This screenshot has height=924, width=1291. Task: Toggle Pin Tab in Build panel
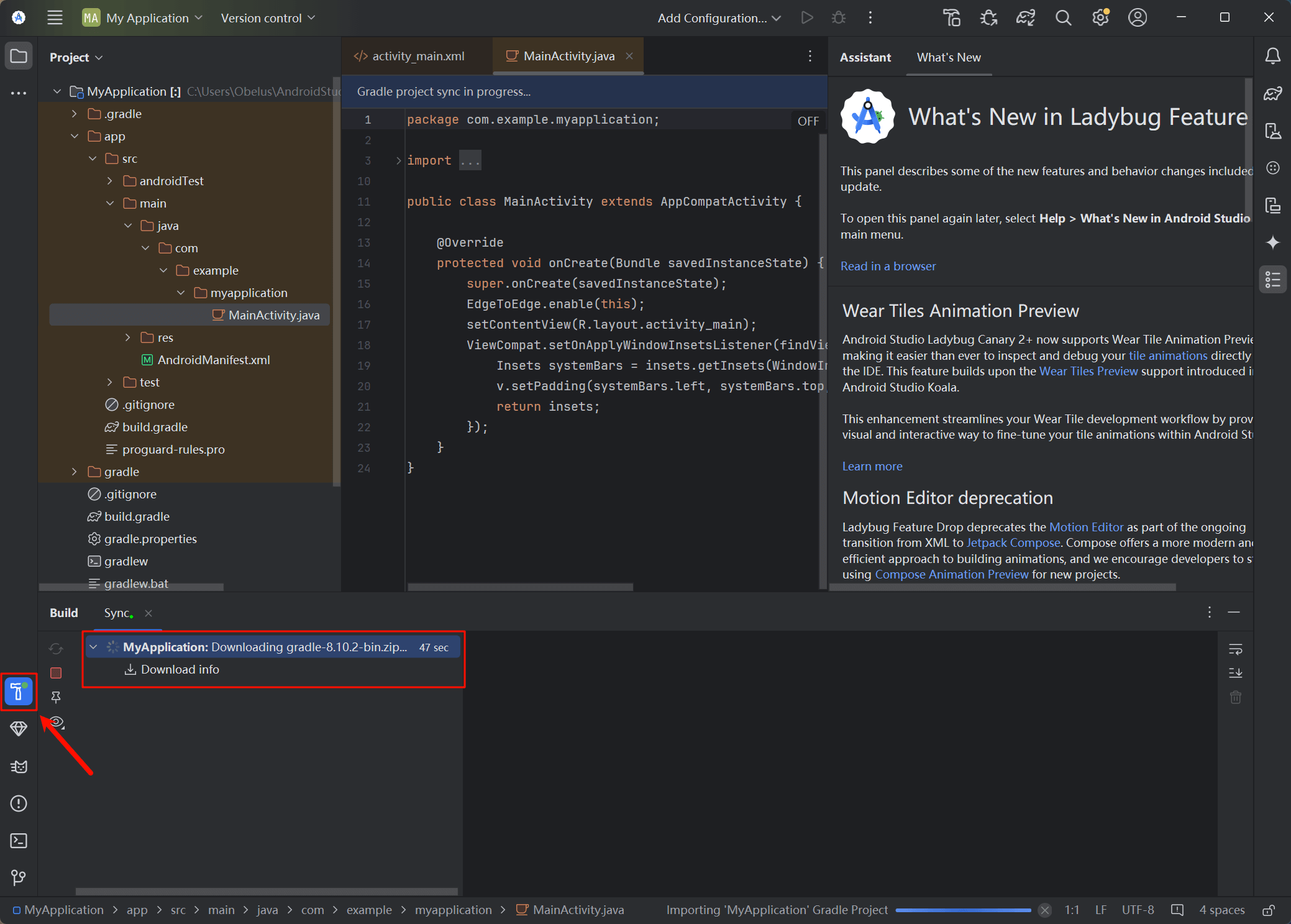pos(56,697)
